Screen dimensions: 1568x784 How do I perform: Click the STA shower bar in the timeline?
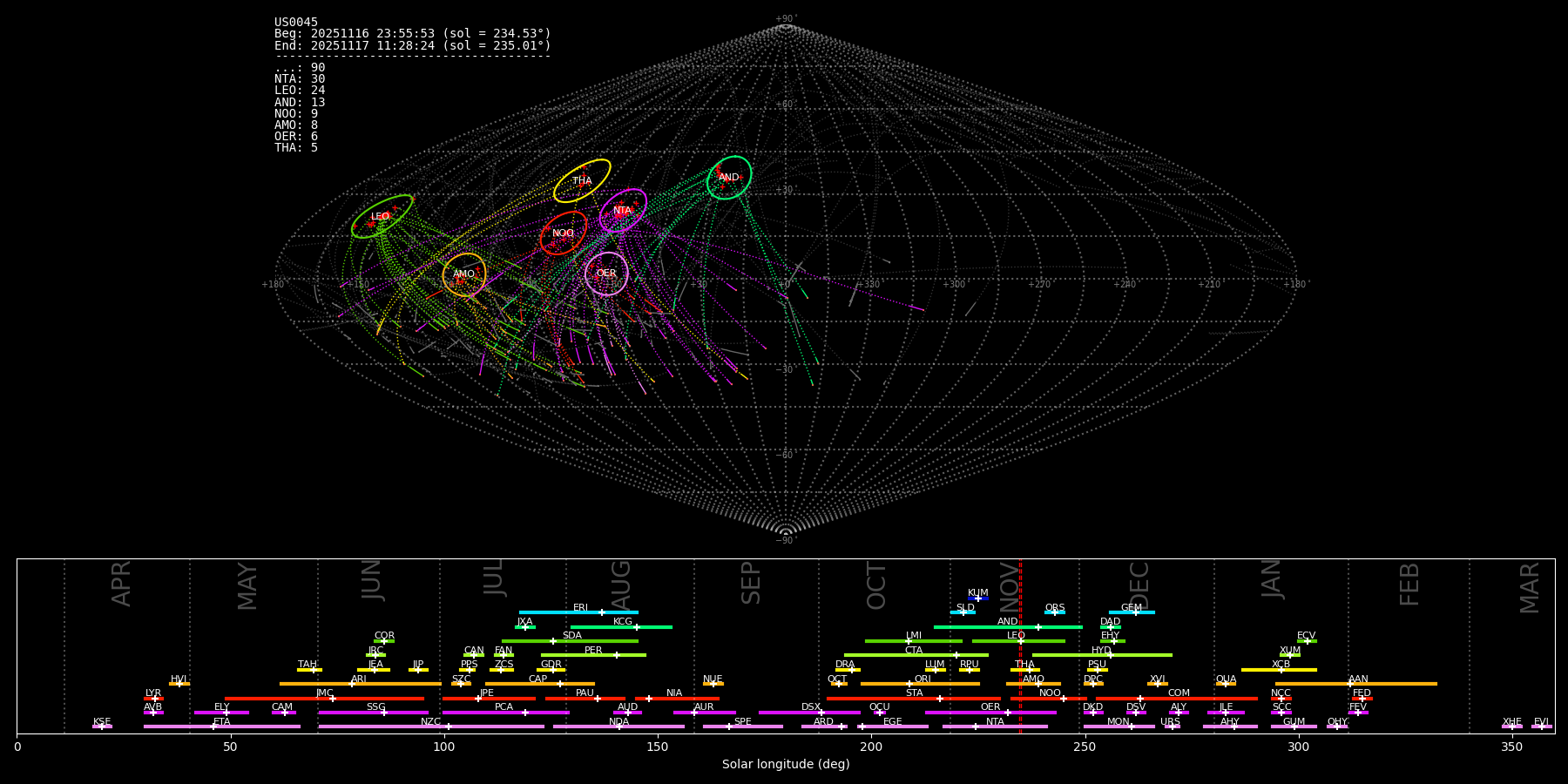click(914, 698)
